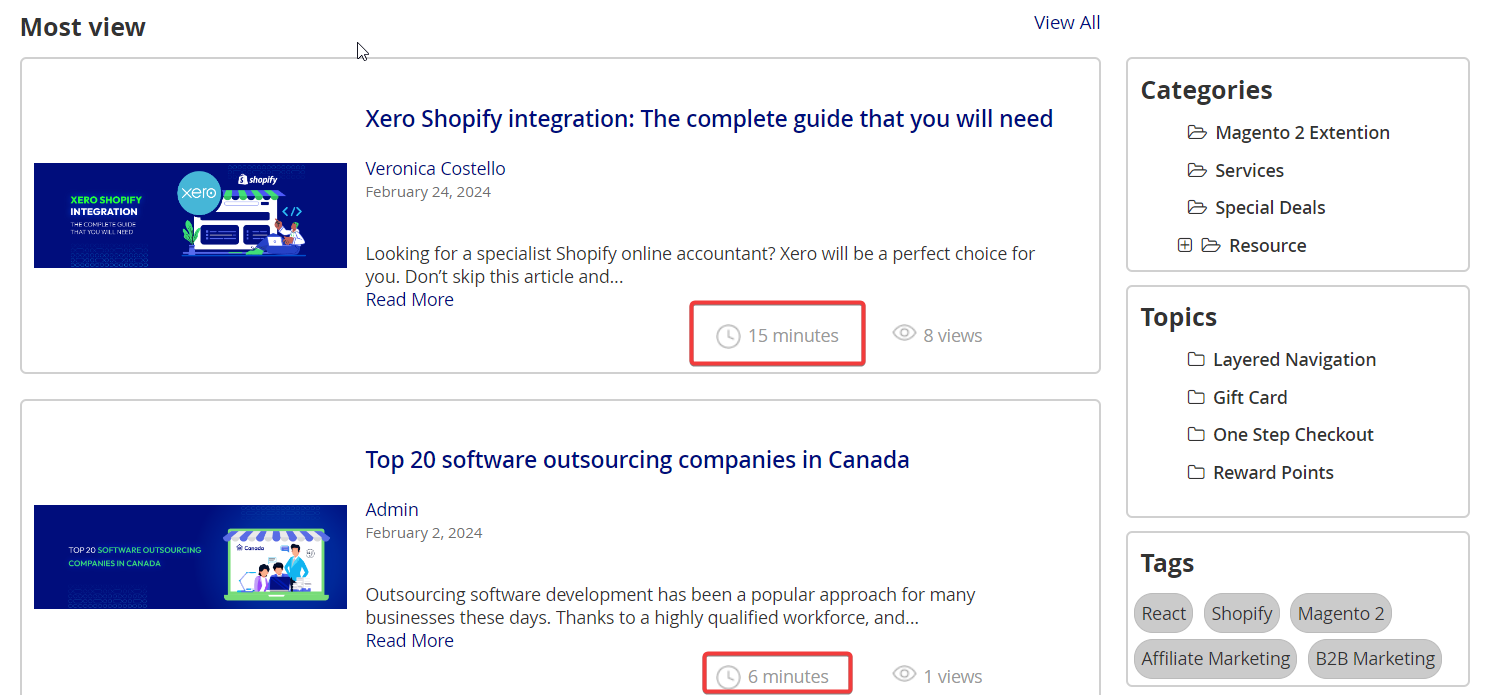
Task: Click the clock icon beside 6 minutes
Action: (728, 677)
